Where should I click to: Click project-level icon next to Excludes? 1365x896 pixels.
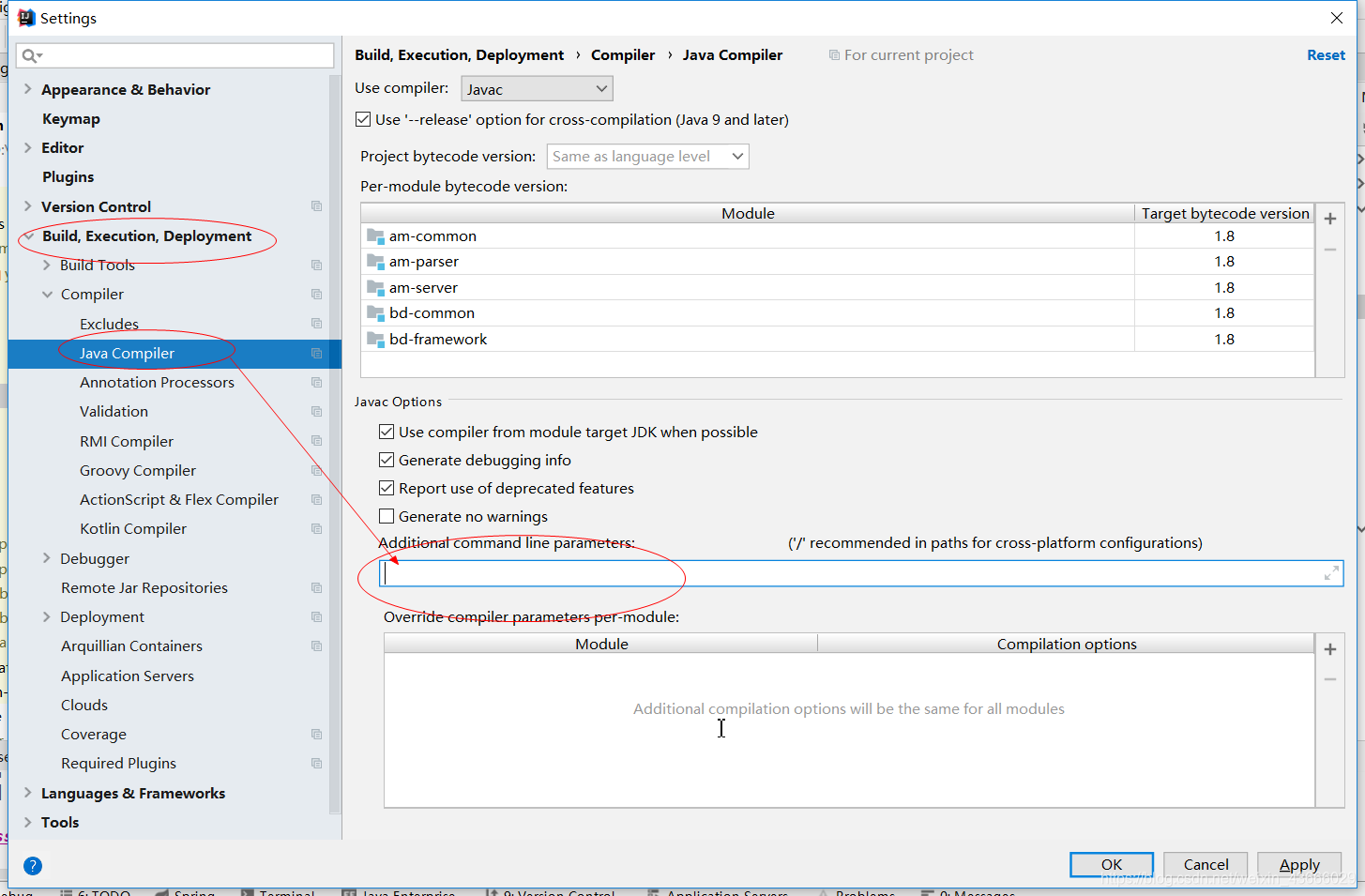point(316,324)
